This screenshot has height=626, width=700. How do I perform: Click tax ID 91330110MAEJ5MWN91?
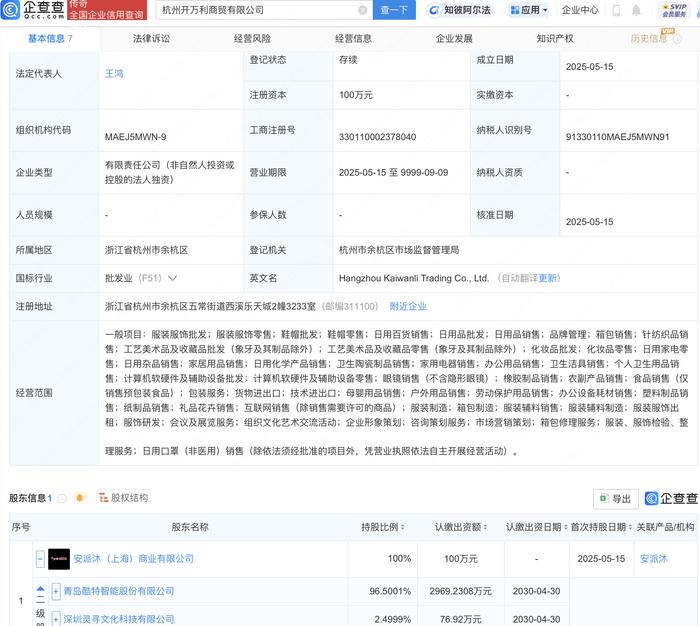[x=617, y=137]
